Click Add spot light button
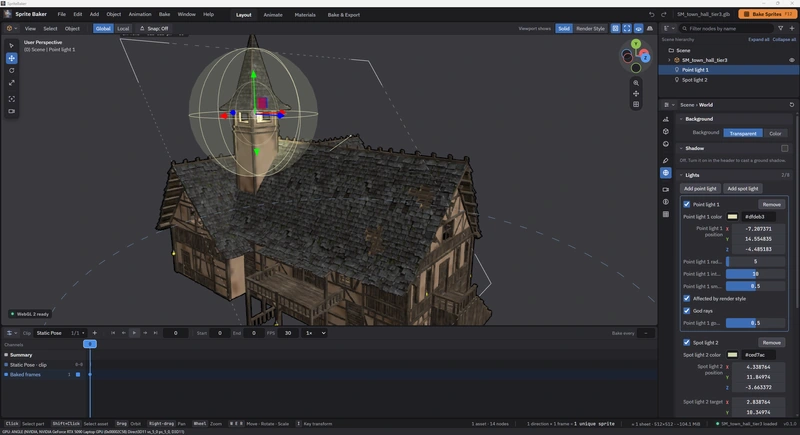Image resolution: width=800 pixels, height=435 pixels. click(743, 189)
